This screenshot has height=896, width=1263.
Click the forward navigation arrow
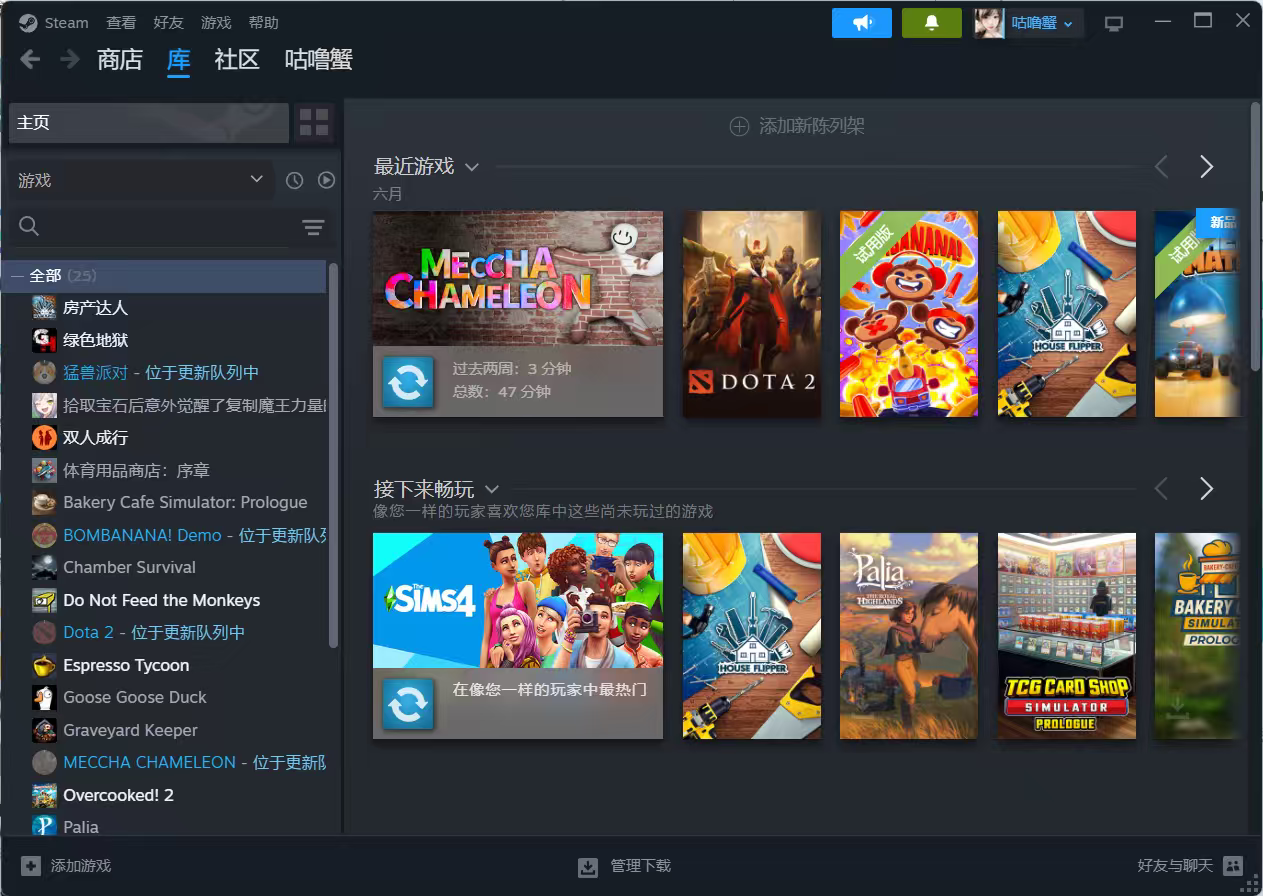[x=70, y=60]
